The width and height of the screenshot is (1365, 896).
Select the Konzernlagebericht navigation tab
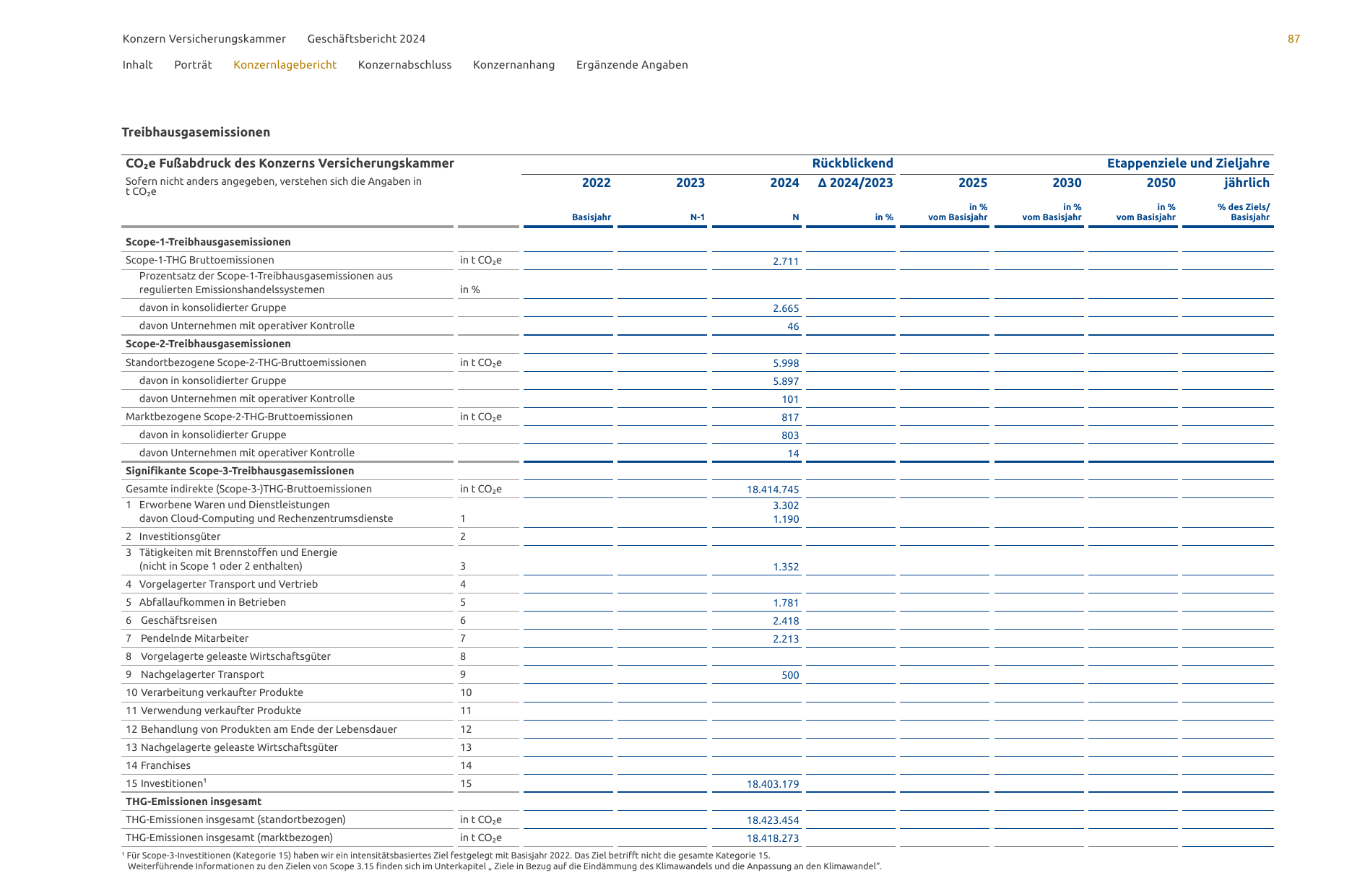click(285, 65)
